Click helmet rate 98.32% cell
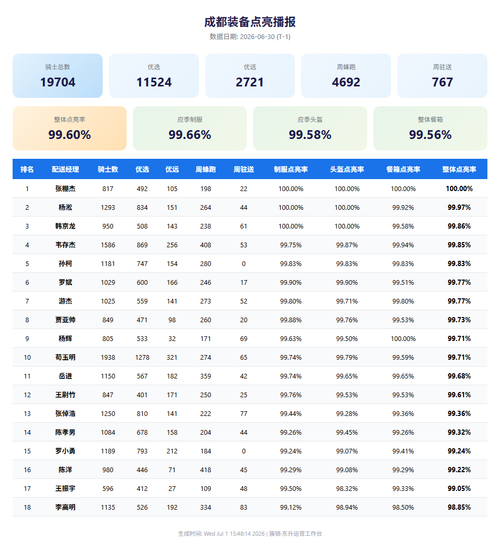 [x=347, y=489]
